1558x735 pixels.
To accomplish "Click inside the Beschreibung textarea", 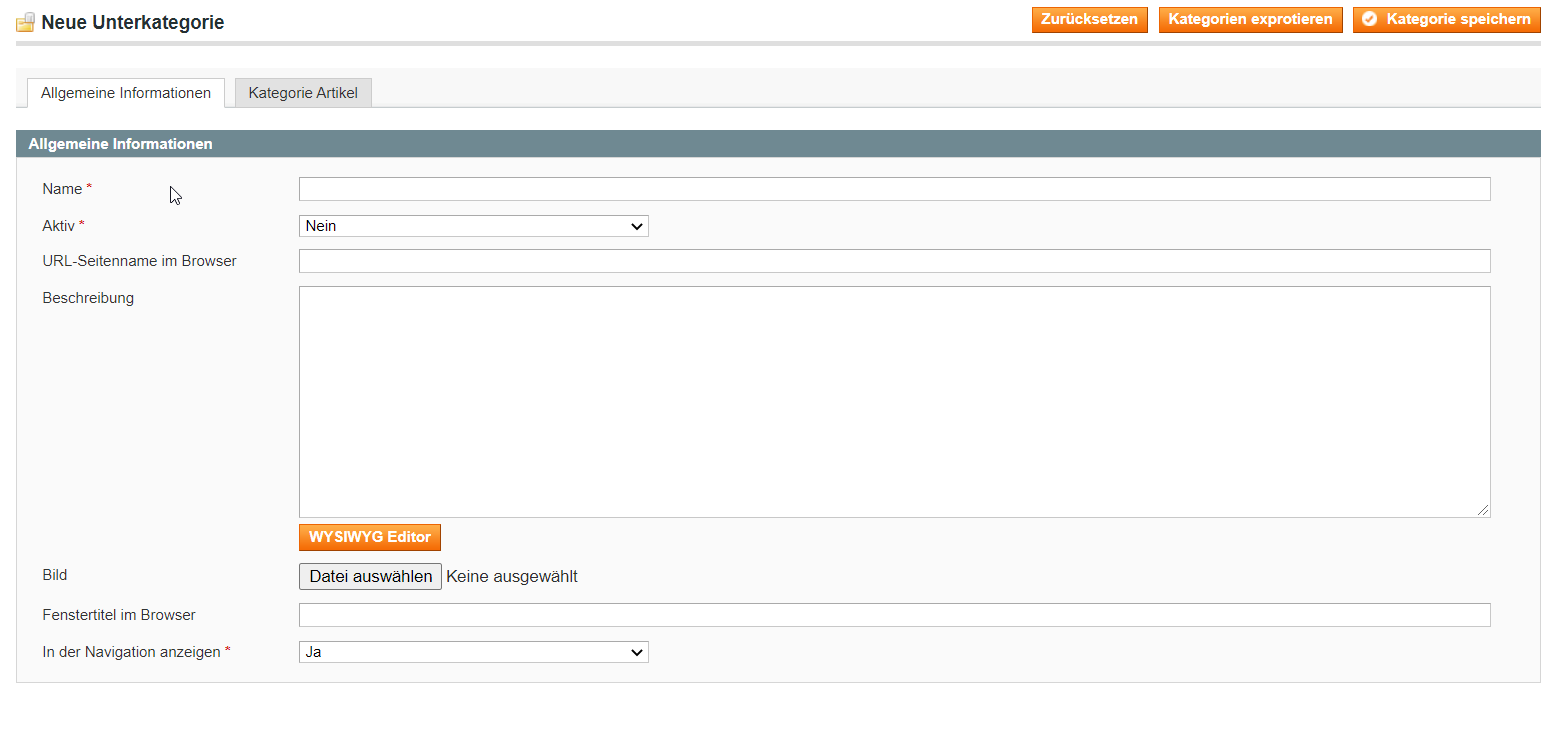I will pyautogui.click(x=894, y=402).
